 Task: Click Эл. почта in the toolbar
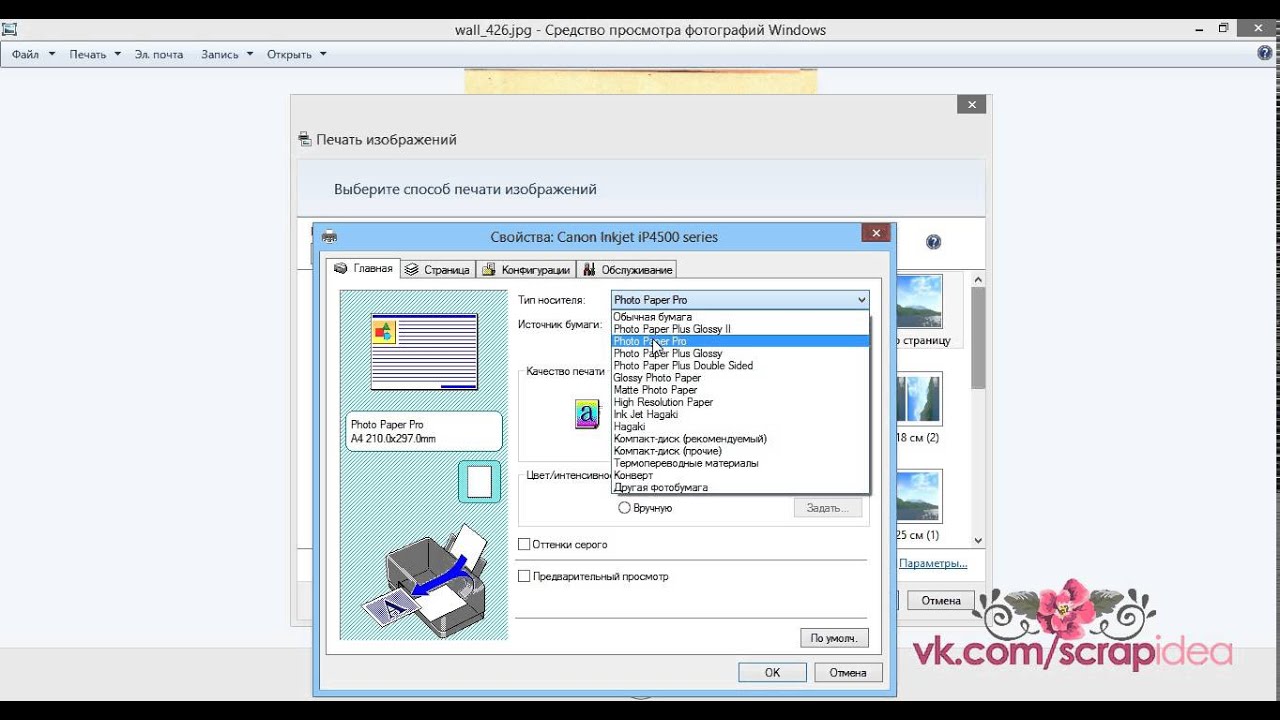point(159,54)
